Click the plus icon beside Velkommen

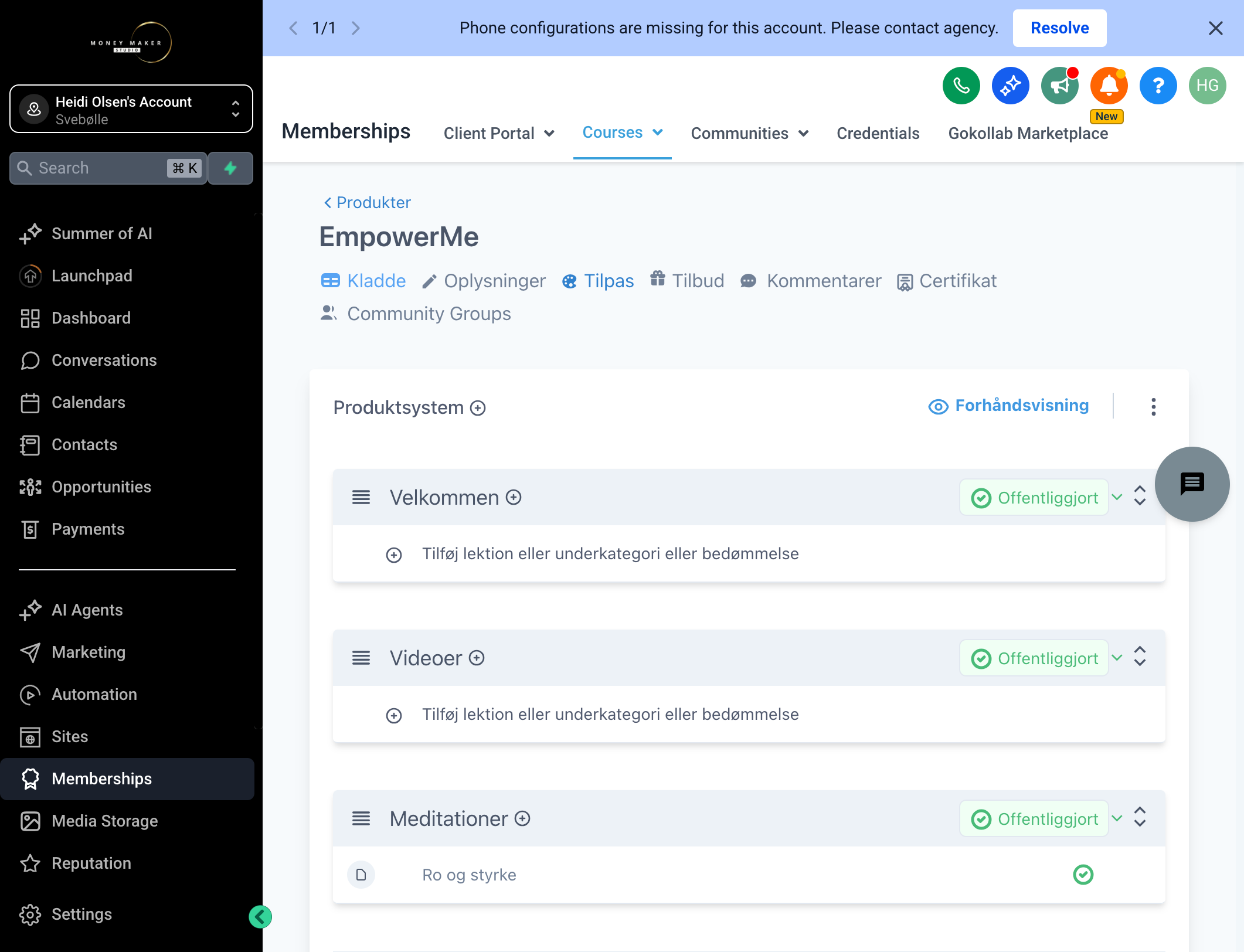pyautogui.click(x=514, y=498)
